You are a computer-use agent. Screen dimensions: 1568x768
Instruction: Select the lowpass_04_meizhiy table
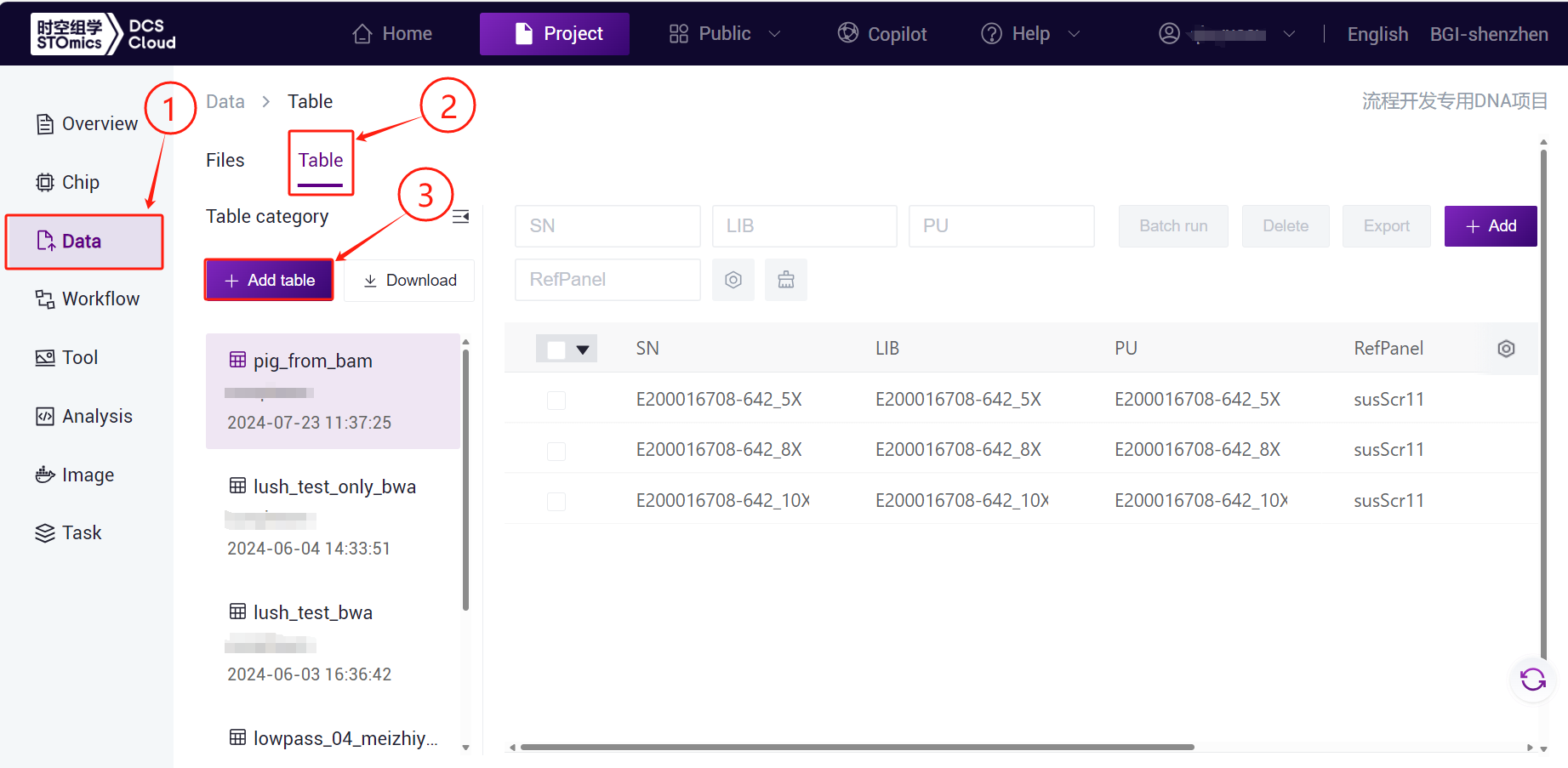pos(334,738)
